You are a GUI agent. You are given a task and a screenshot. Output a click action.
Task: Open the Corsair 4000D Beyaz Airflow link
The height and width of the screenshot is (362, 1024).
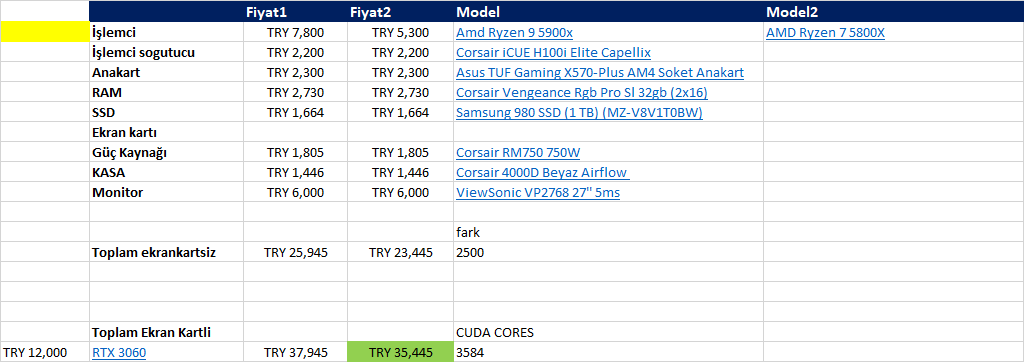click(x=542, y=173)
